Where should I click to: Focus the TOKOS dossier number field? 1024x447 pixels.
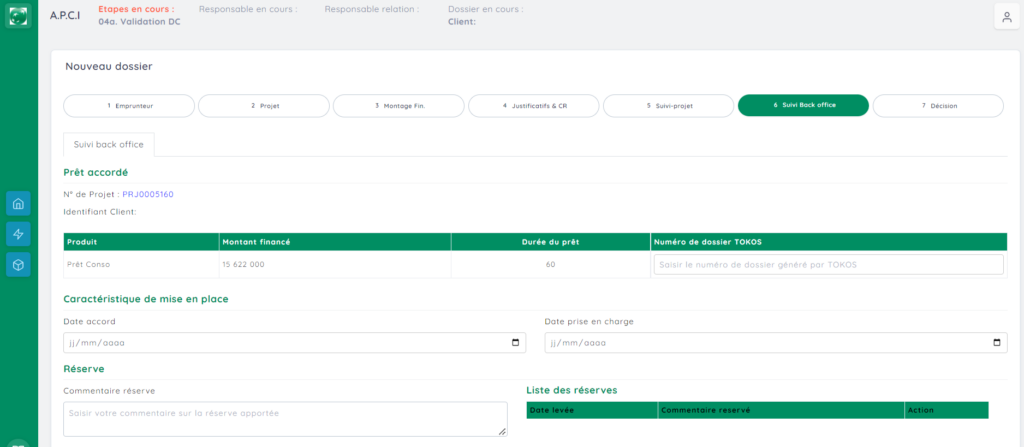[828, 264]
